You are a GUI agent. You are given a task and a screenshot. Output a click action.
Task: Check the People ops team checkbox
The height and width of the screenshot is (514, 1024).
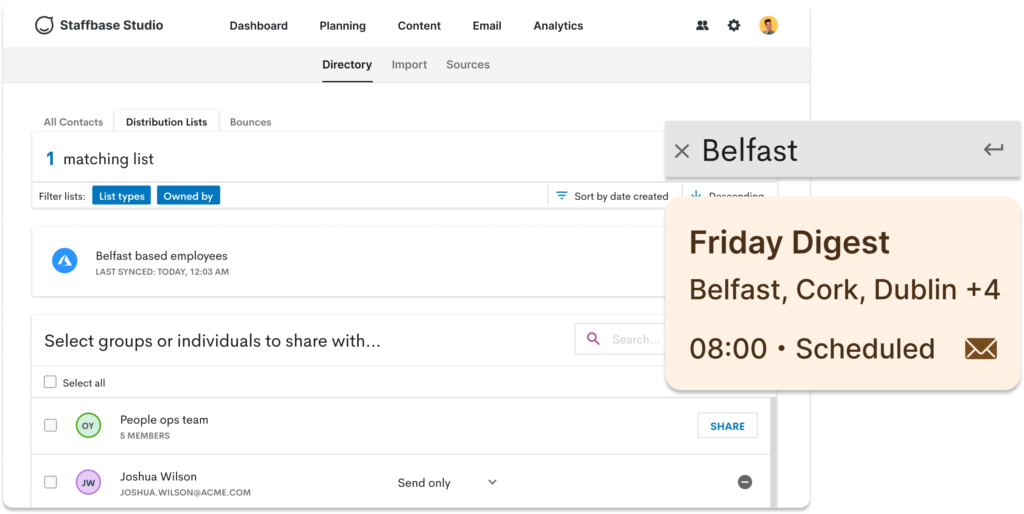pyautogui.click(x=50, y=425)
